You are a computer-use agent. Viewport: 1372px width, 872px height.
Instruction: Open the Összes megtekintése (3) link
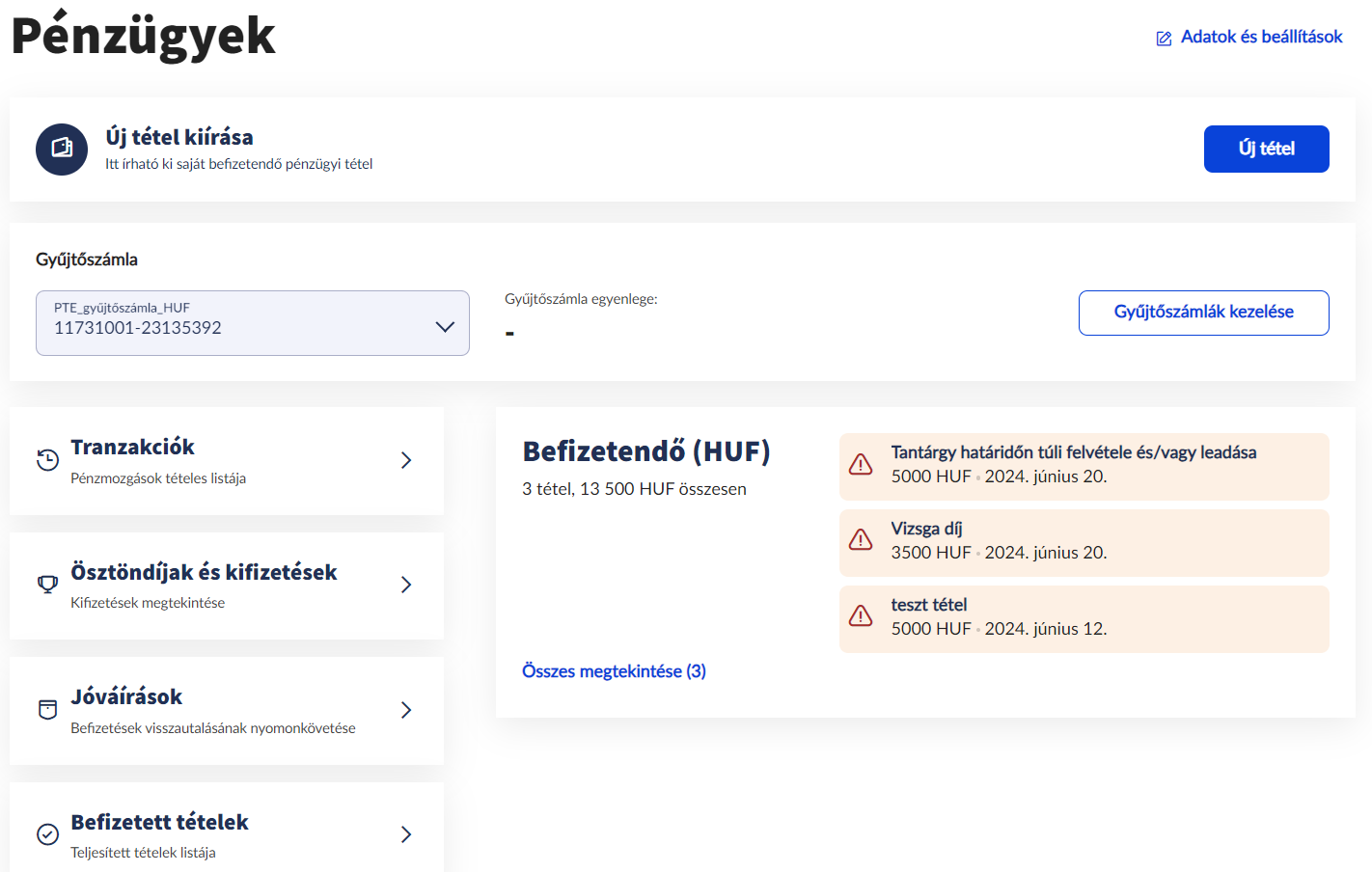(x=614, y=671)
